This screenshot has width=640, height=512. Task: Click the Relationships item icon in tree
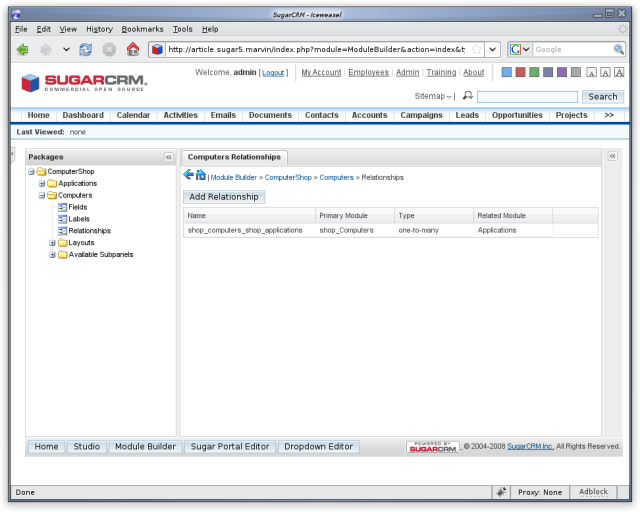[62, 231]
